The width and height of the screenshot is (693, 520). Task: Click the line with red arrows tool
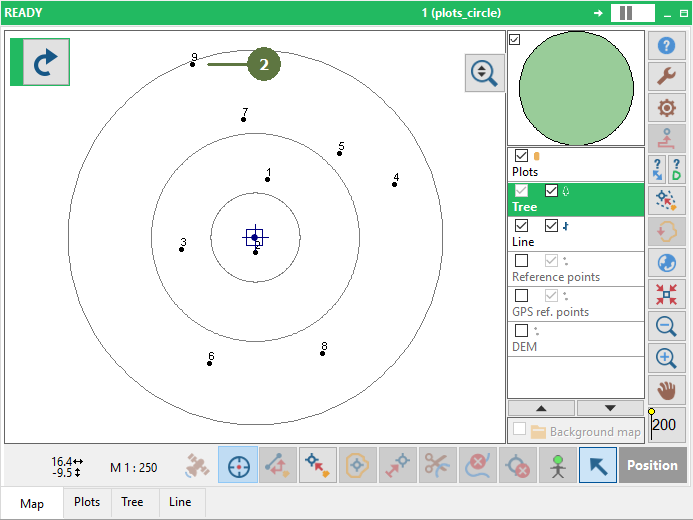click(x=278, y=465)
